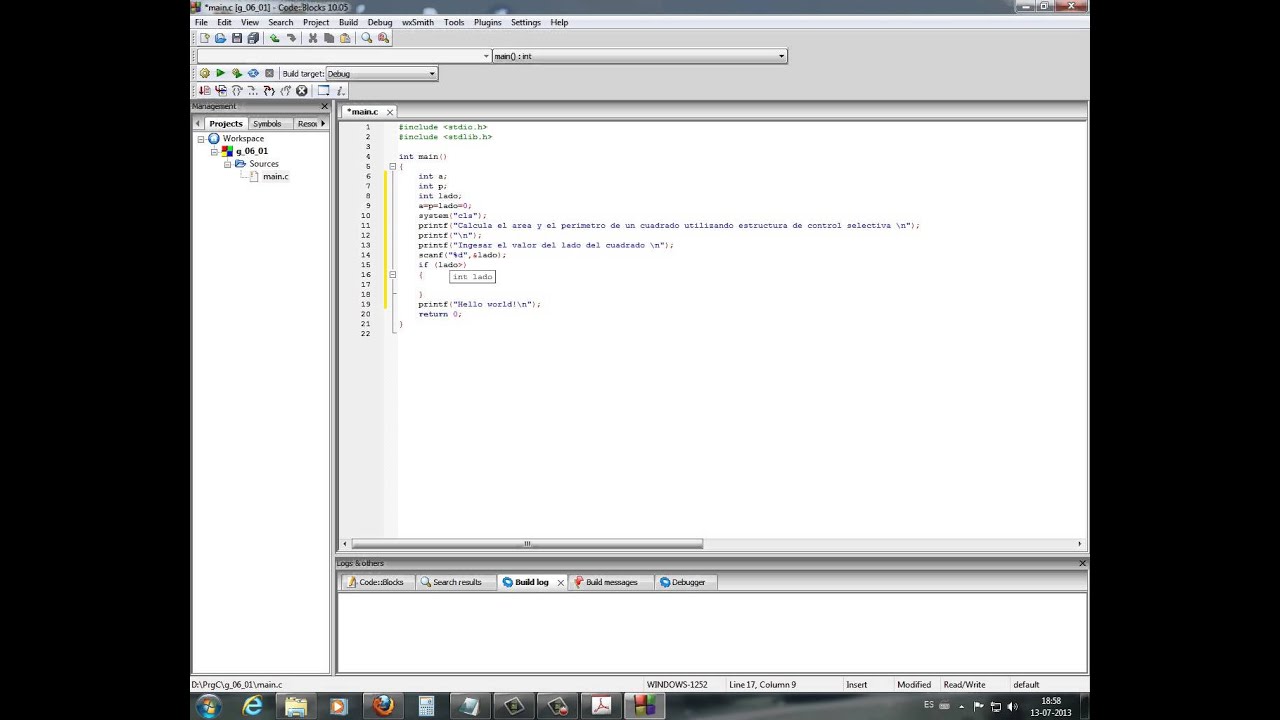The height and width of the screenshot is (720, 1280).
Task: Switch to the Symbols tab
Action: pyautogui.click(x=267, y=123)
